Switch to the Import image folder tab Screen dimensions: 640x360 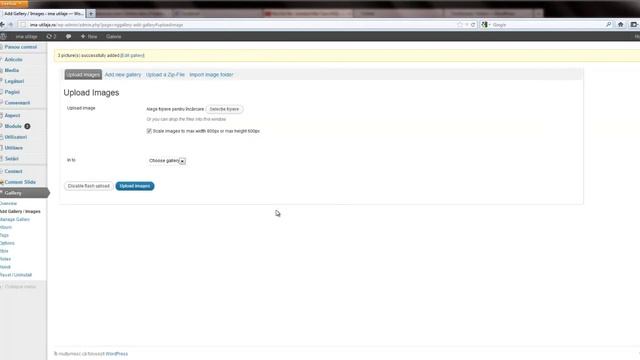(211, 75)
